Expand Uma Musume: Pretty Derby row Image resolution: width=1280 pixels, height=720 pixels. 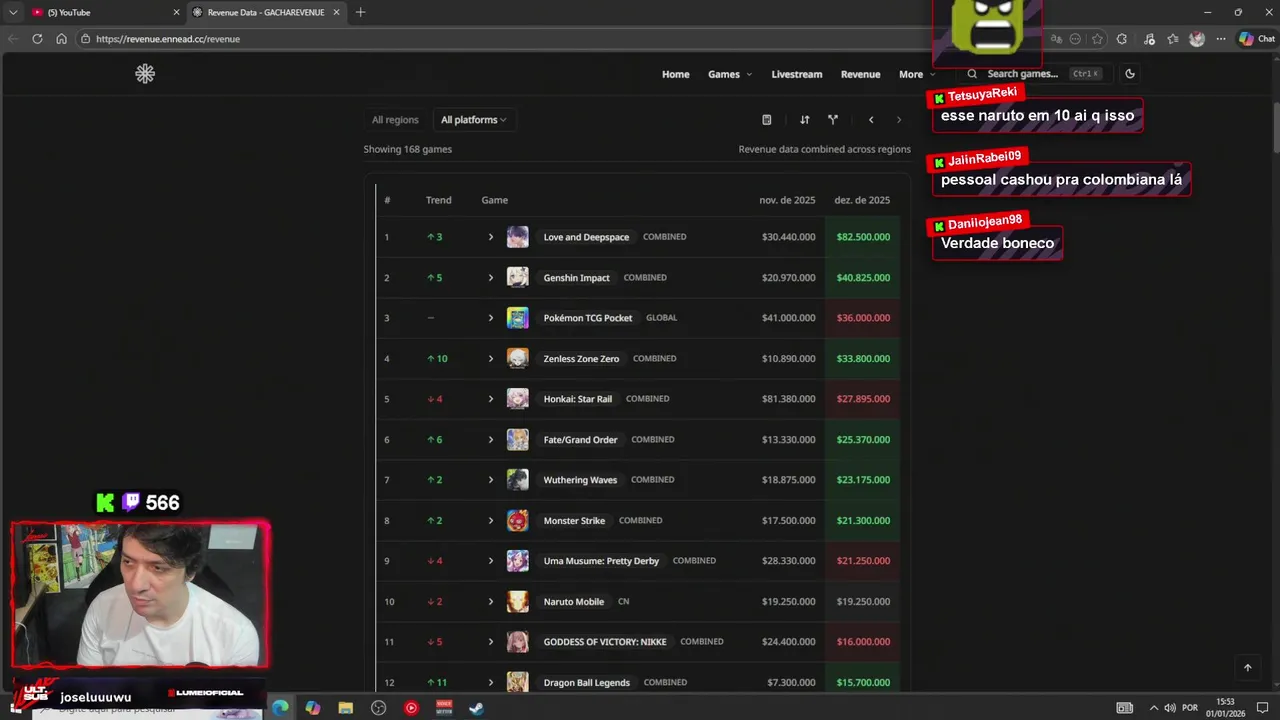click(491, 561)
